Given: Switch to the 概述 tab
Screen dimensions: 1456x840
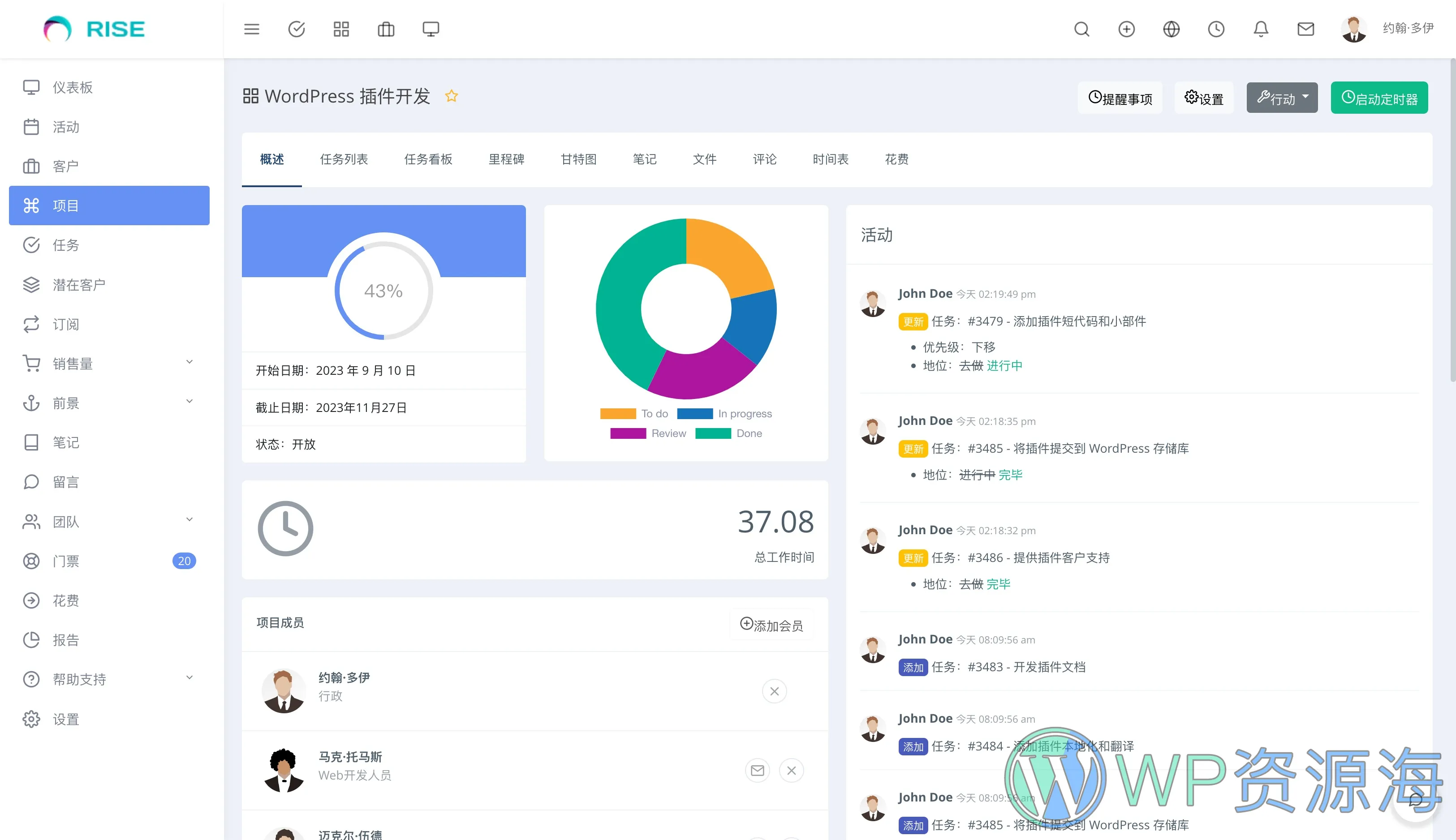Looking at the screenshot, I should click(272, 159).
